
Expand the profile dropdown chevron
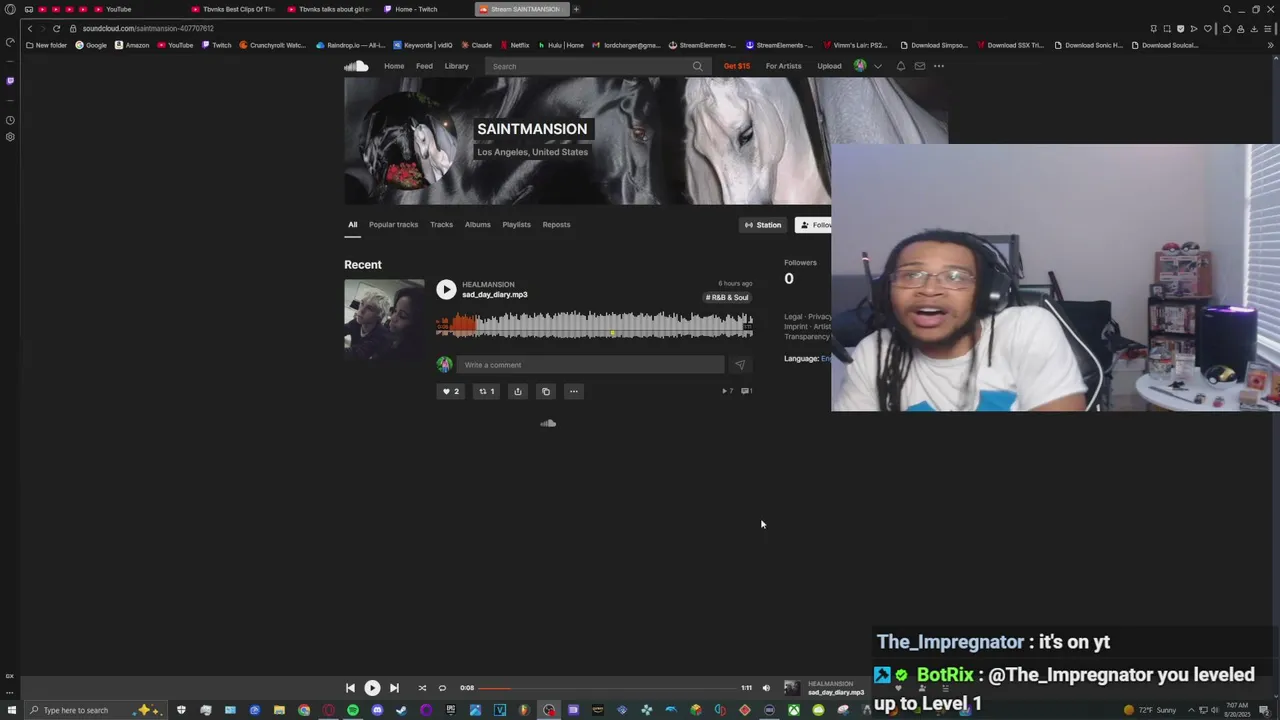(878, 66)
